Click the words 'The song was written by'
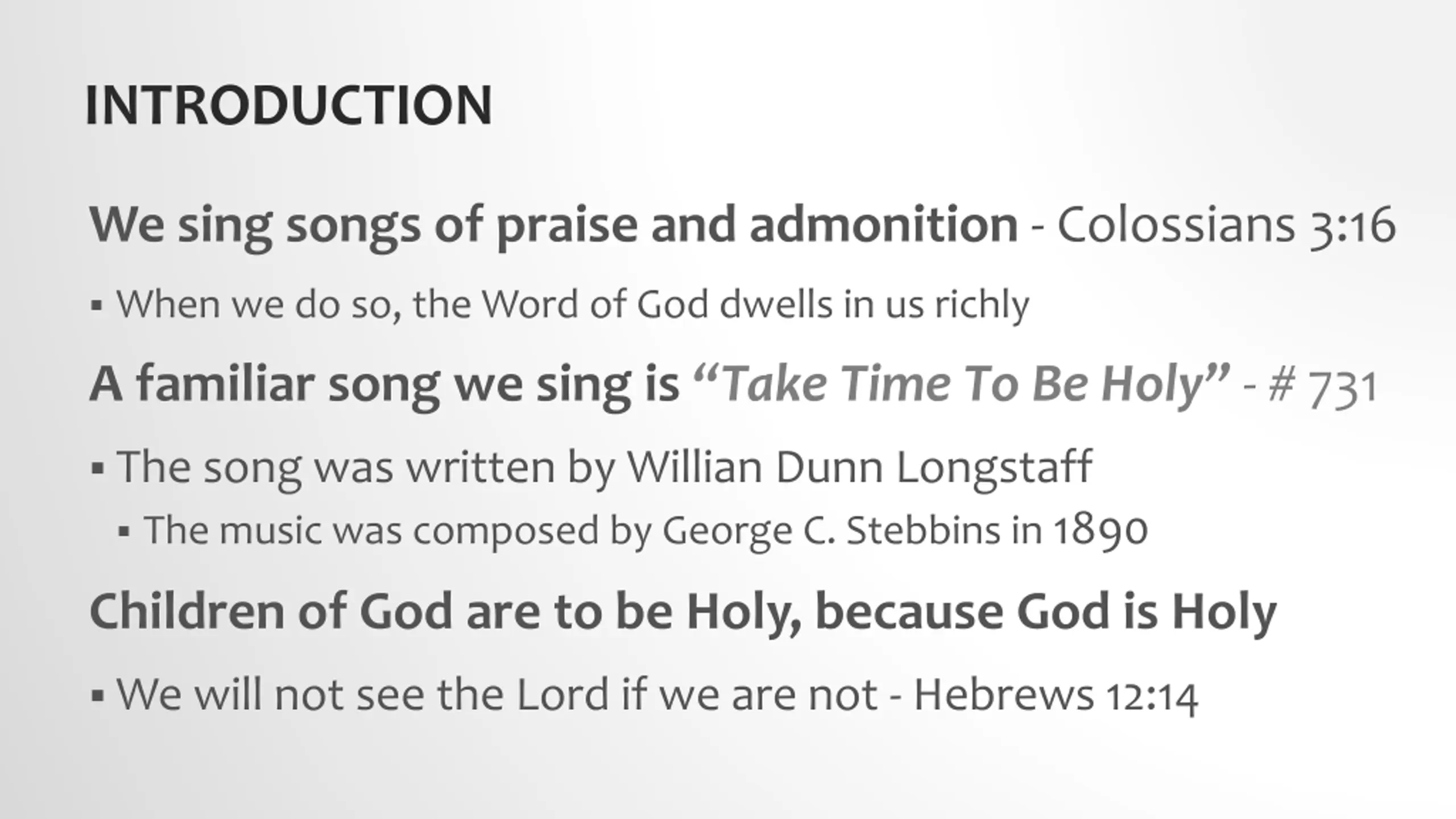1456x819 pixels. (x=365, y=468)
